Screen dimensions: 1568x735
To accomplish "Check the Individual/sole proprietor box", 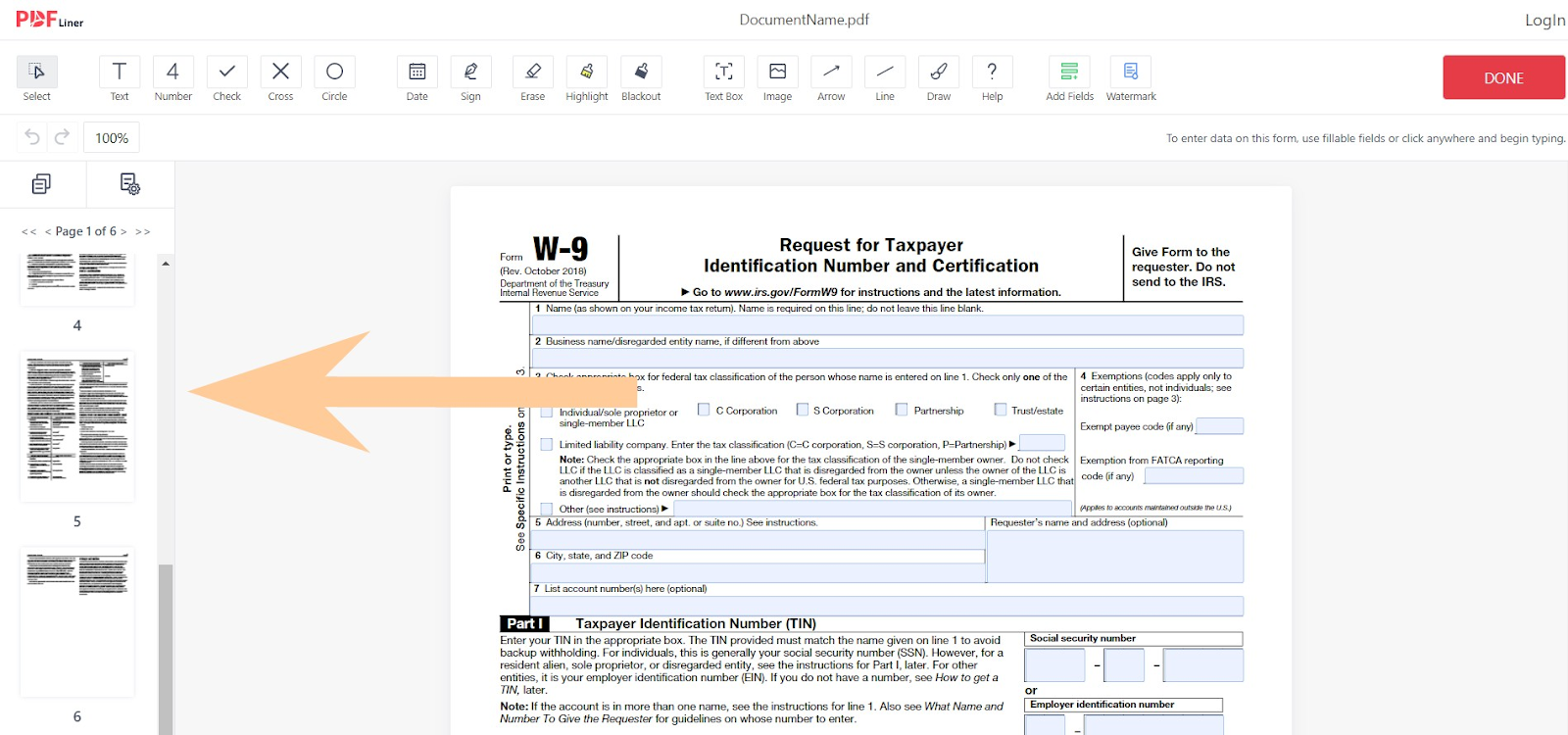I will [x=547, y=413].
